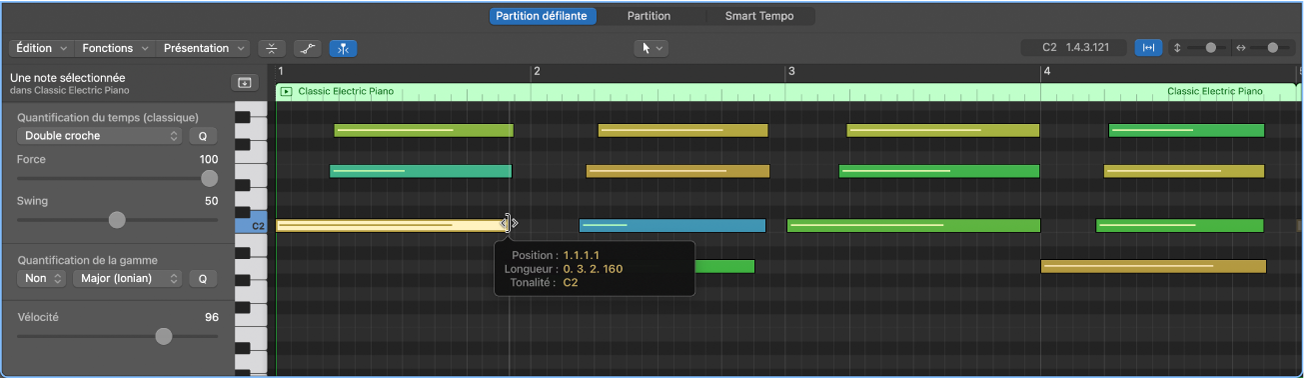Image resolution: width=1306 pixels, height=378 pixels.
Task: Open the Présentation menu
Action: coord(204,48)
